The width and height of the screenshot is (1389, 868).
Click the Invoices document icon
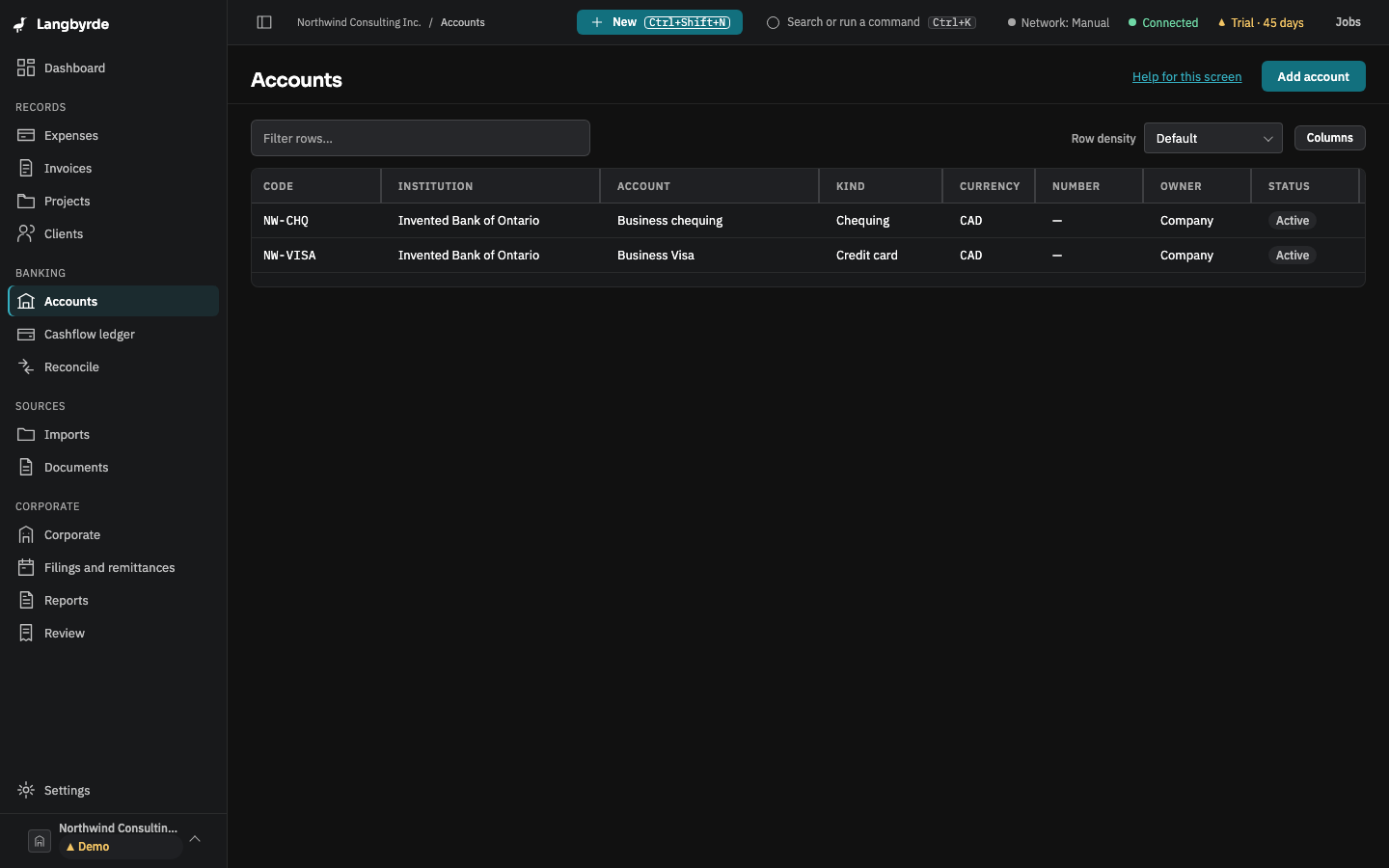[x=26, y=168]
